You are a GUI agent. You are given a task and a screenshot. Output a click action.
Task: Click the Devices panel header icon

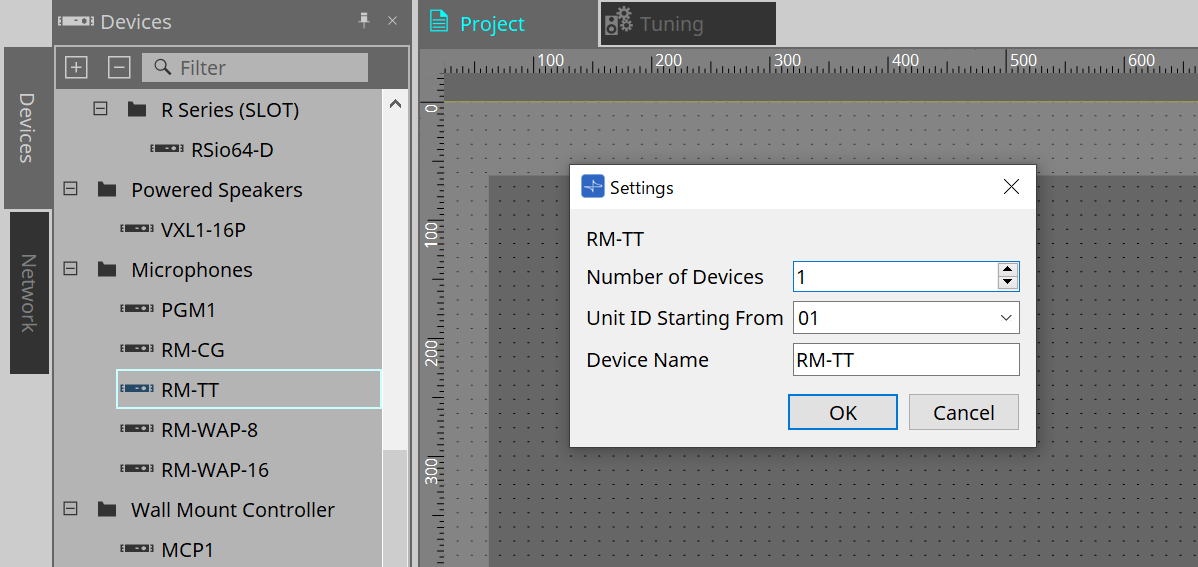[76, 21]
